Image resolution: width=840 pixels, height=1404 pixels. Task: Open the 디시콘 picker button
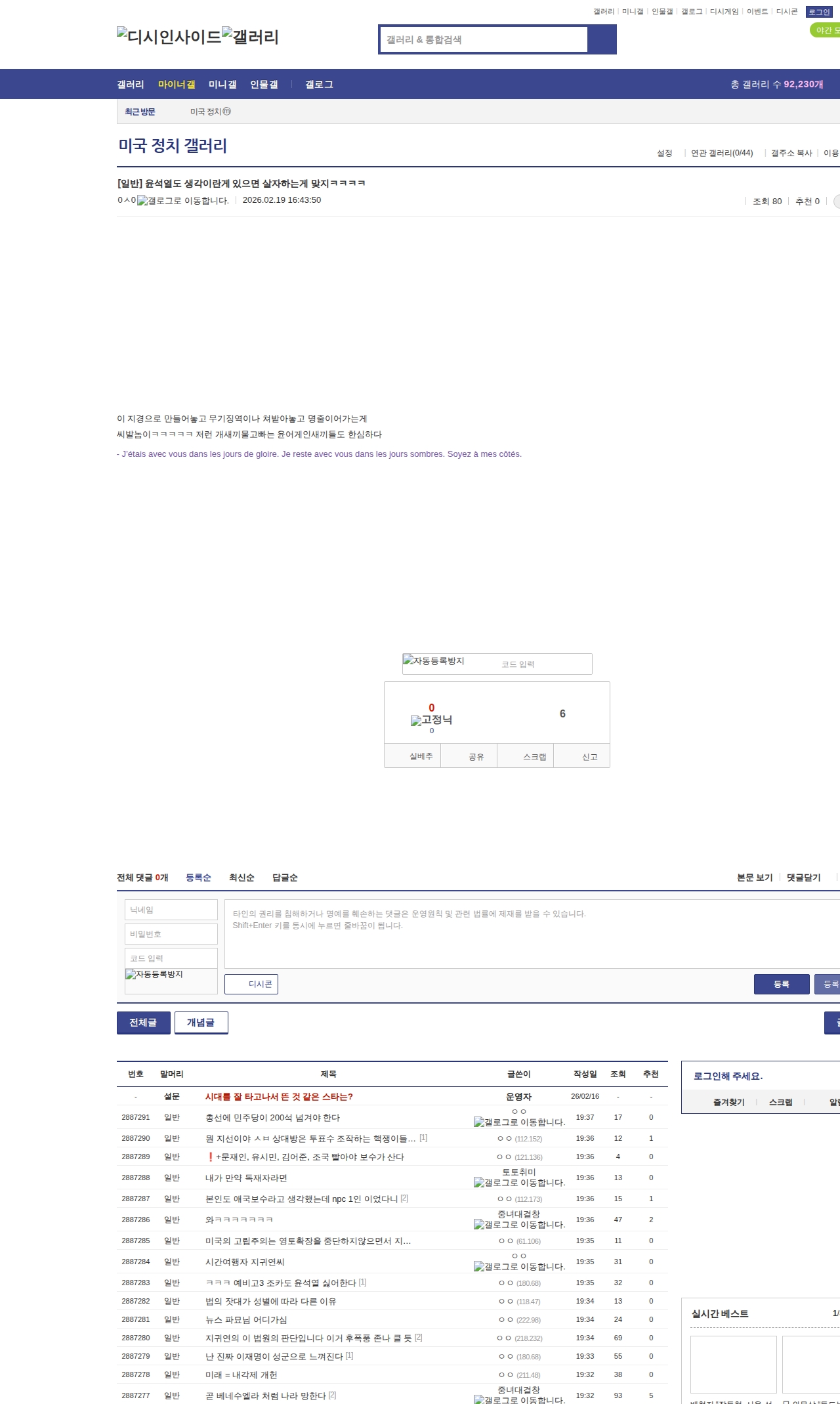tap(251, 984)
